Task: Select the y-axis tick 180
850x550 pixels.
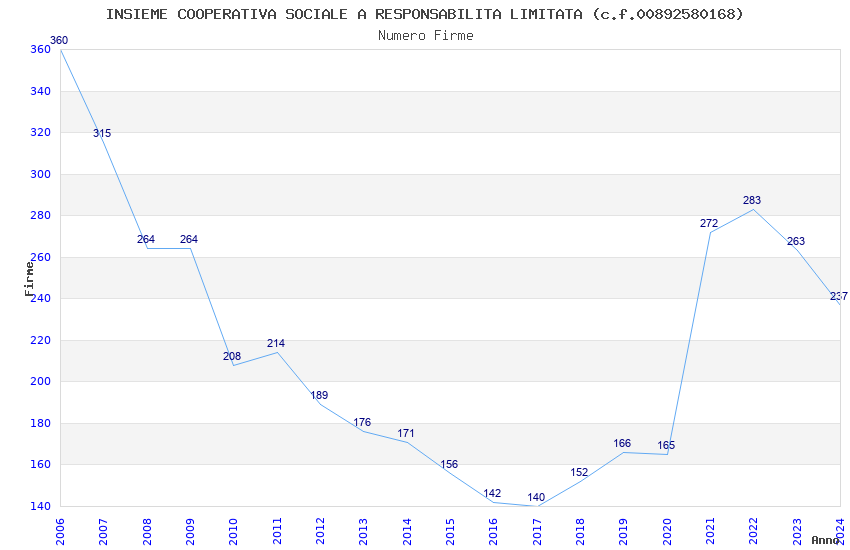Action: click(41, 423)
